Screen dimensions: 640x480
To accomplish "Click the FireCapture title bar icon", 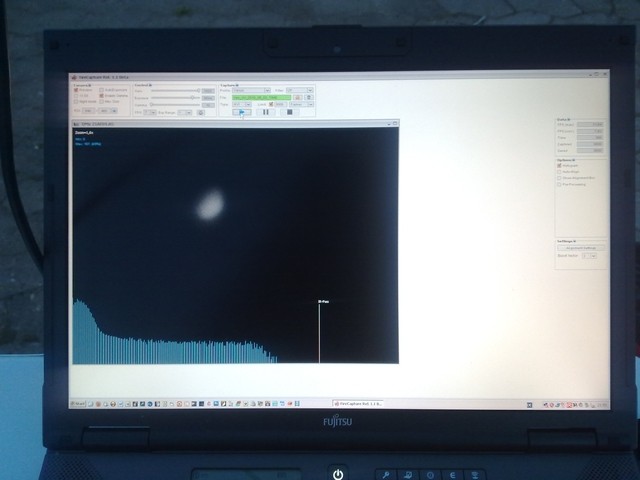I will tap(74, 77).
